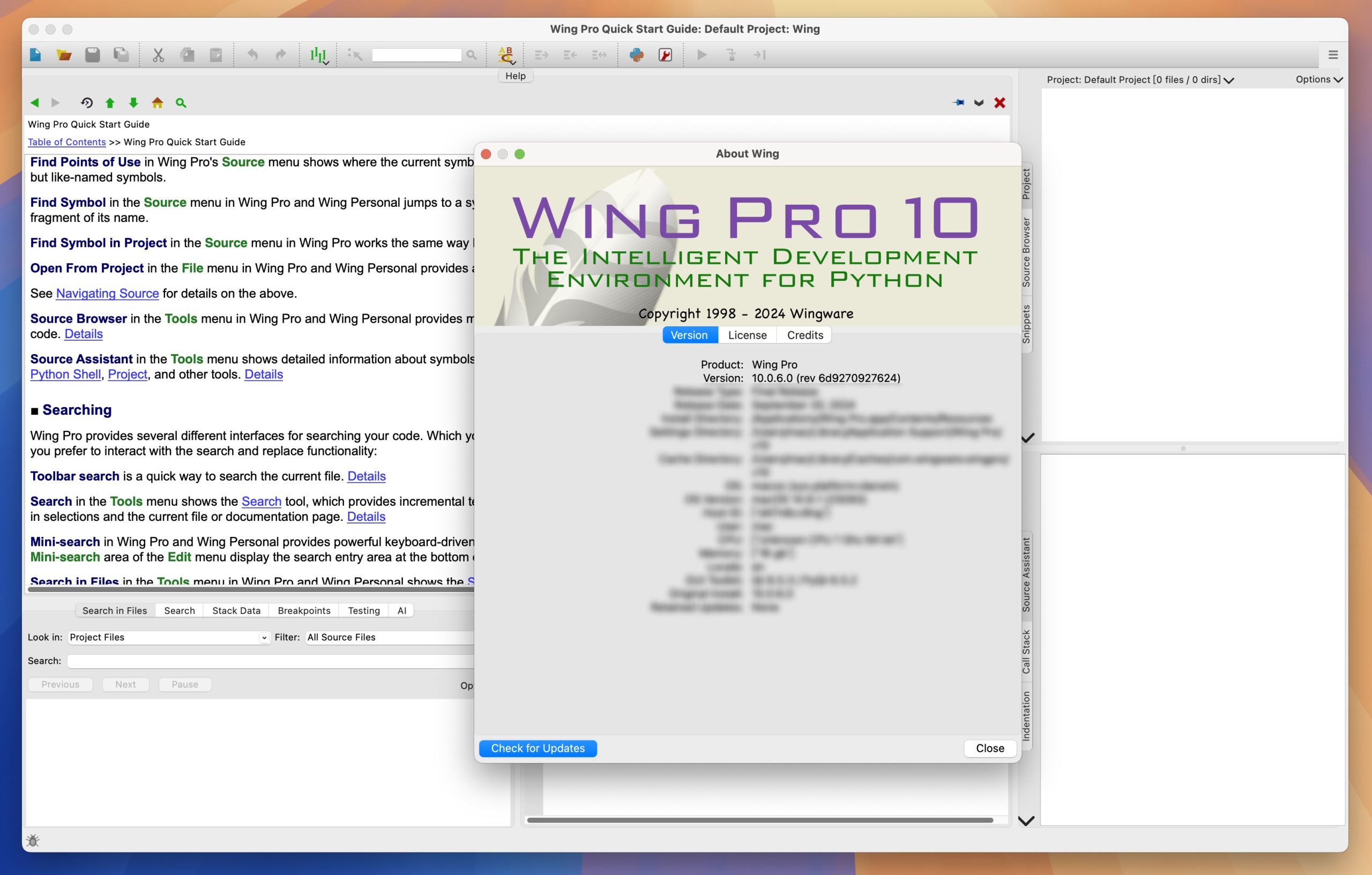Follow the Navigating Source link

click(107, 294)
